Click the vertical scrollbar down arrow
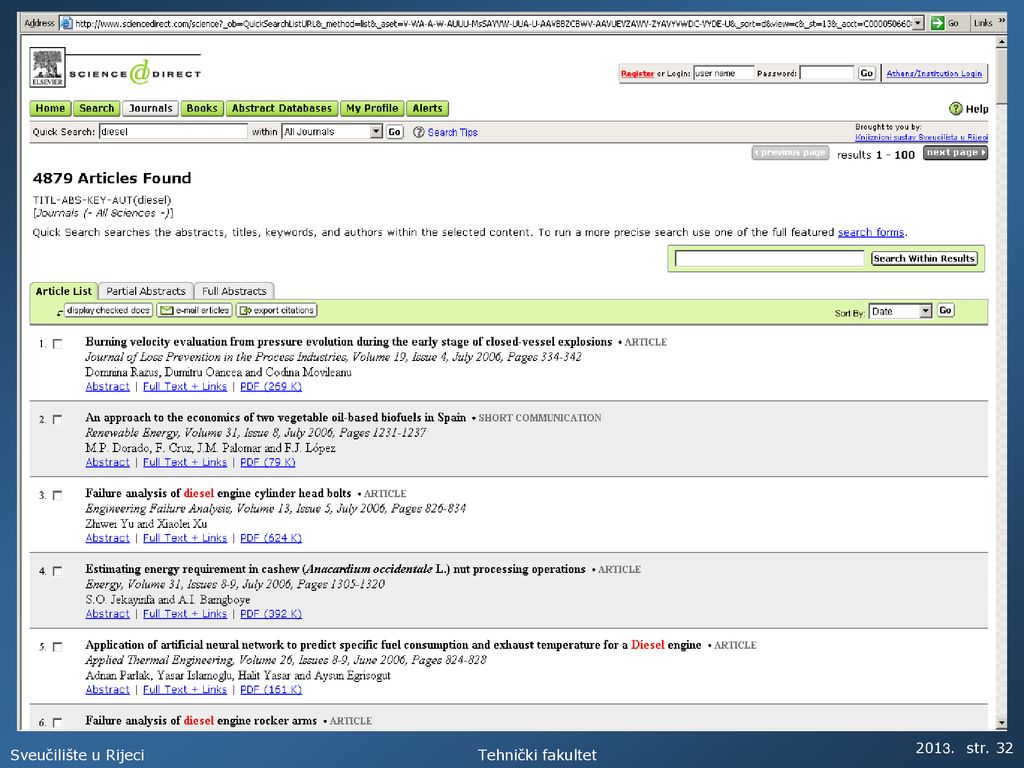 tap(1002, 722)
